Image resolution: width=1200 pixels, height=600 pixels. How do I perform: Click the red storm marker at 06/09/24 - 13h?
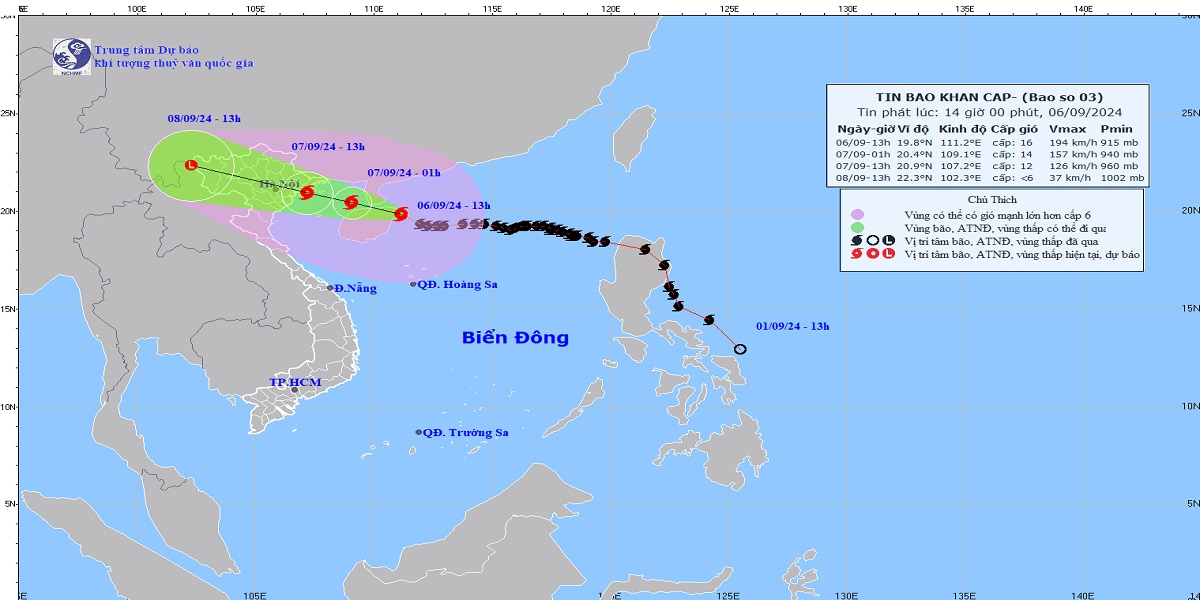400,213
